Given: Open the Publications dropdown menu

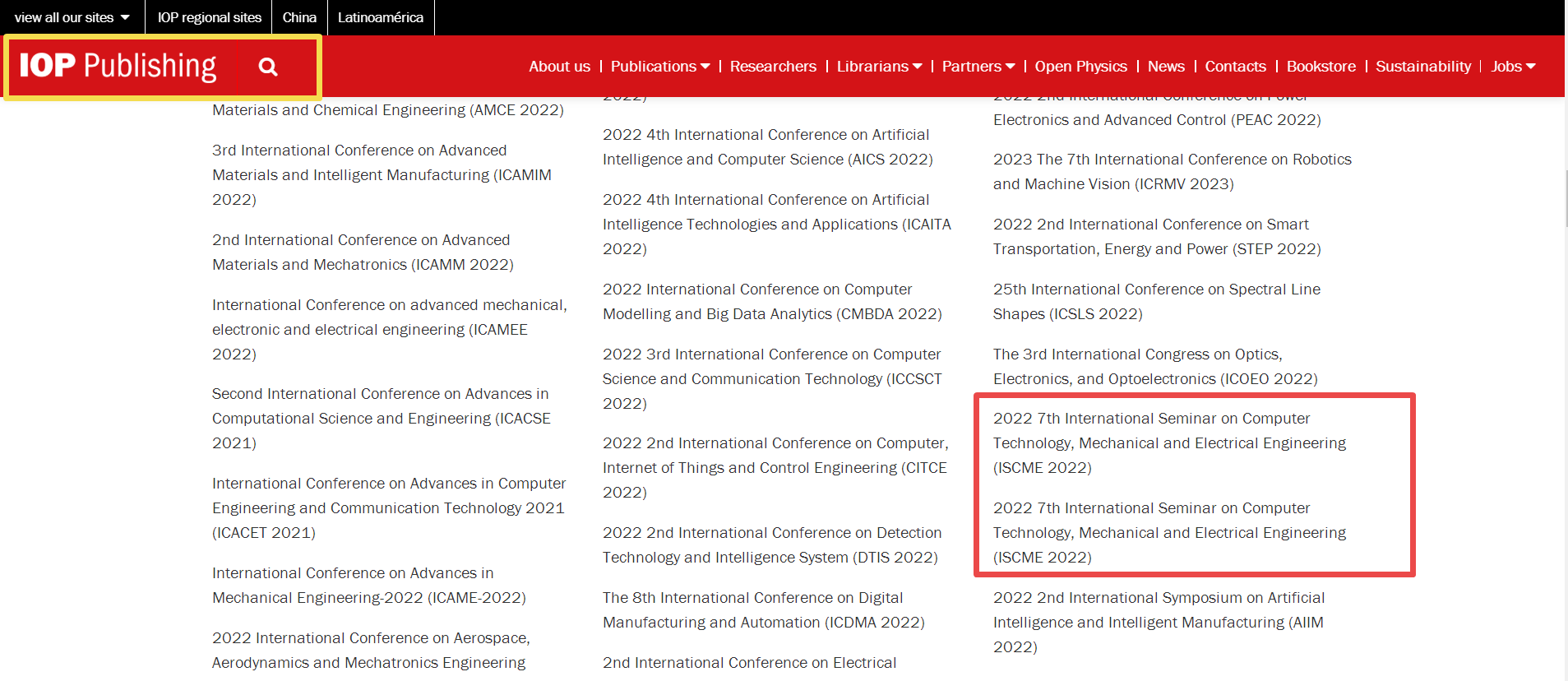Looking at the screenshot, I should (x=660, y=67).
